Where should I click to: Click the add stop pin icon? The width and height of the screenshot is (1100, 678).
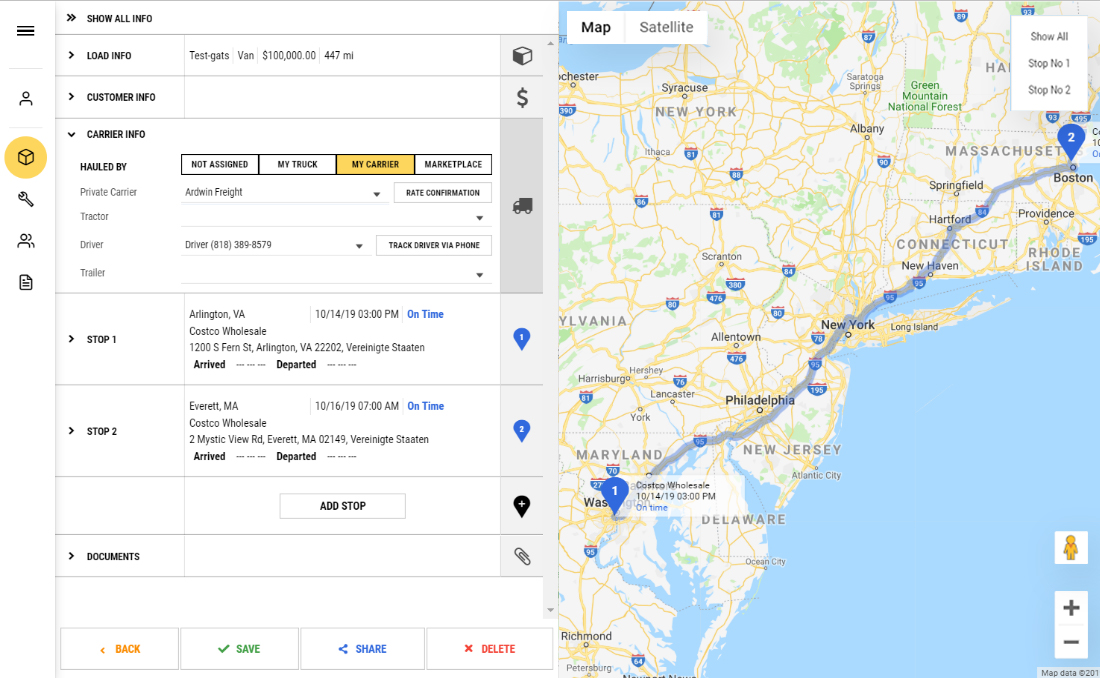point(521,505)
